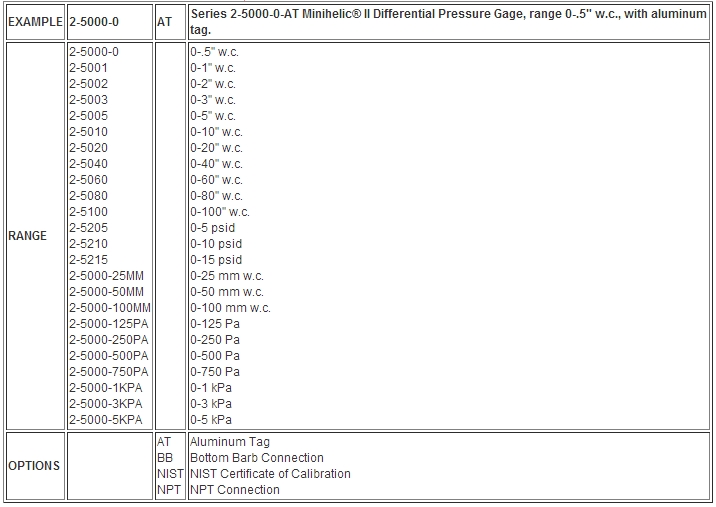Image resolution: width=716 pixels, height=507 pixels.
Task: Select the 2-5003 model number text
Action: [x=89, y=100]
